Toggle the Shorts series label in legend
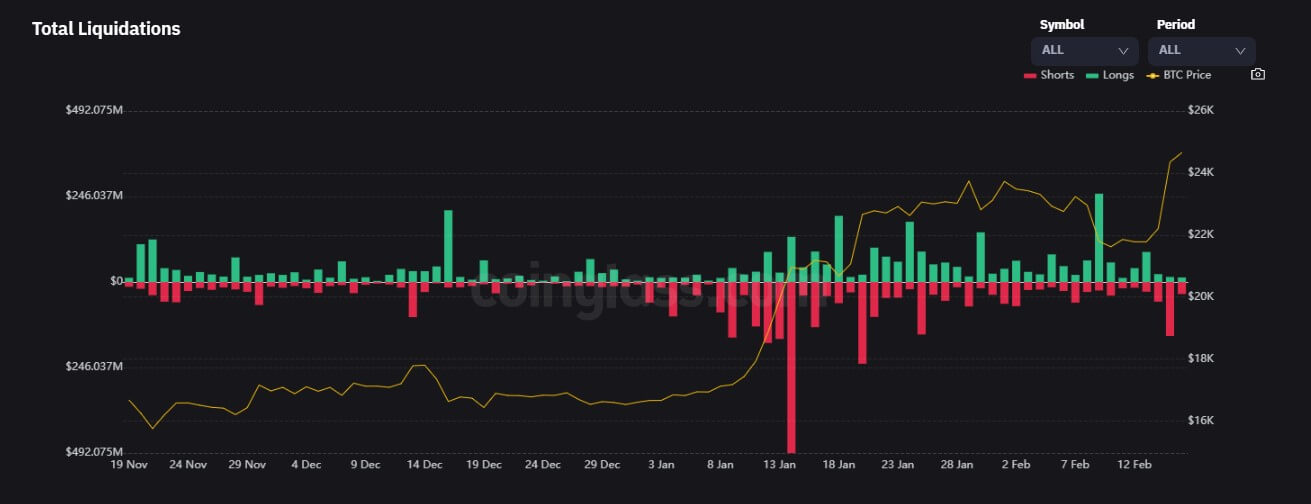The image size is (1311, 504). [x=1057, y=75]
